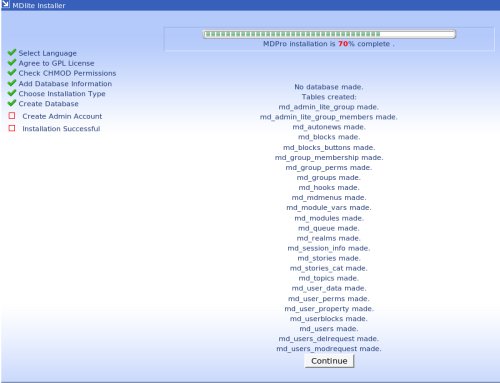Click the md_admin_lite_group made line
500x383 pixels.
(x=329, y=107)
